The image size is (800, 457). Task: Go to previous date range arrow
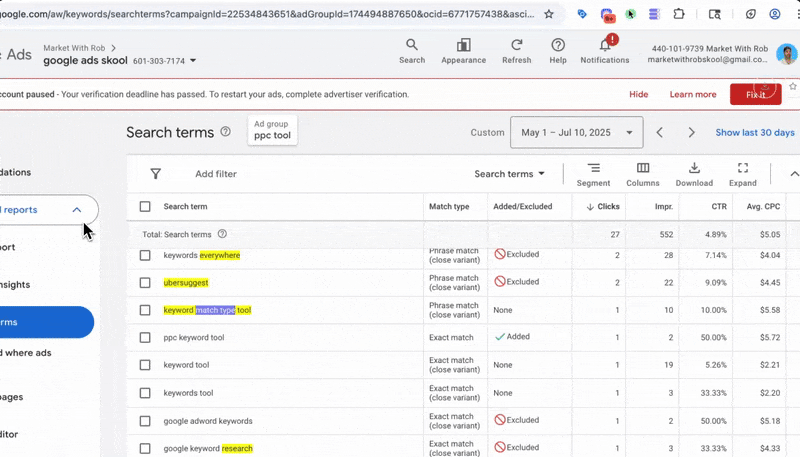pos(660,133)
